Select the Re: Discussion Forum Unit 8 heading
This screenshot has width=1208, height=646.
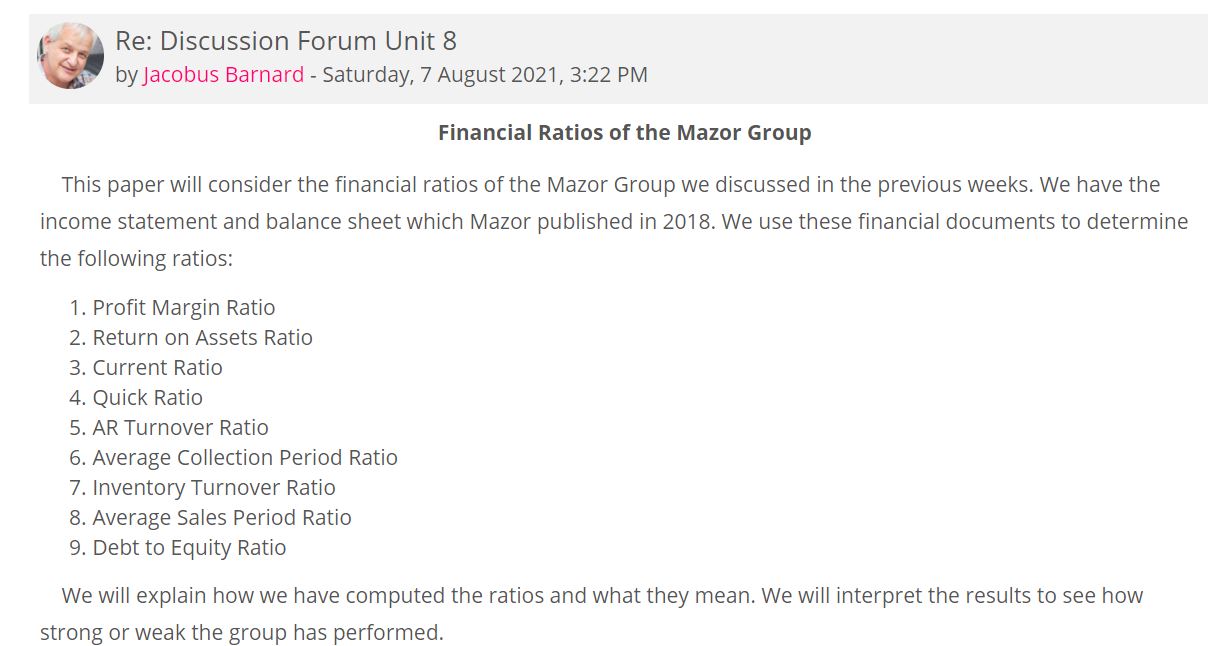pyautogui.click(x=286, y=40)
